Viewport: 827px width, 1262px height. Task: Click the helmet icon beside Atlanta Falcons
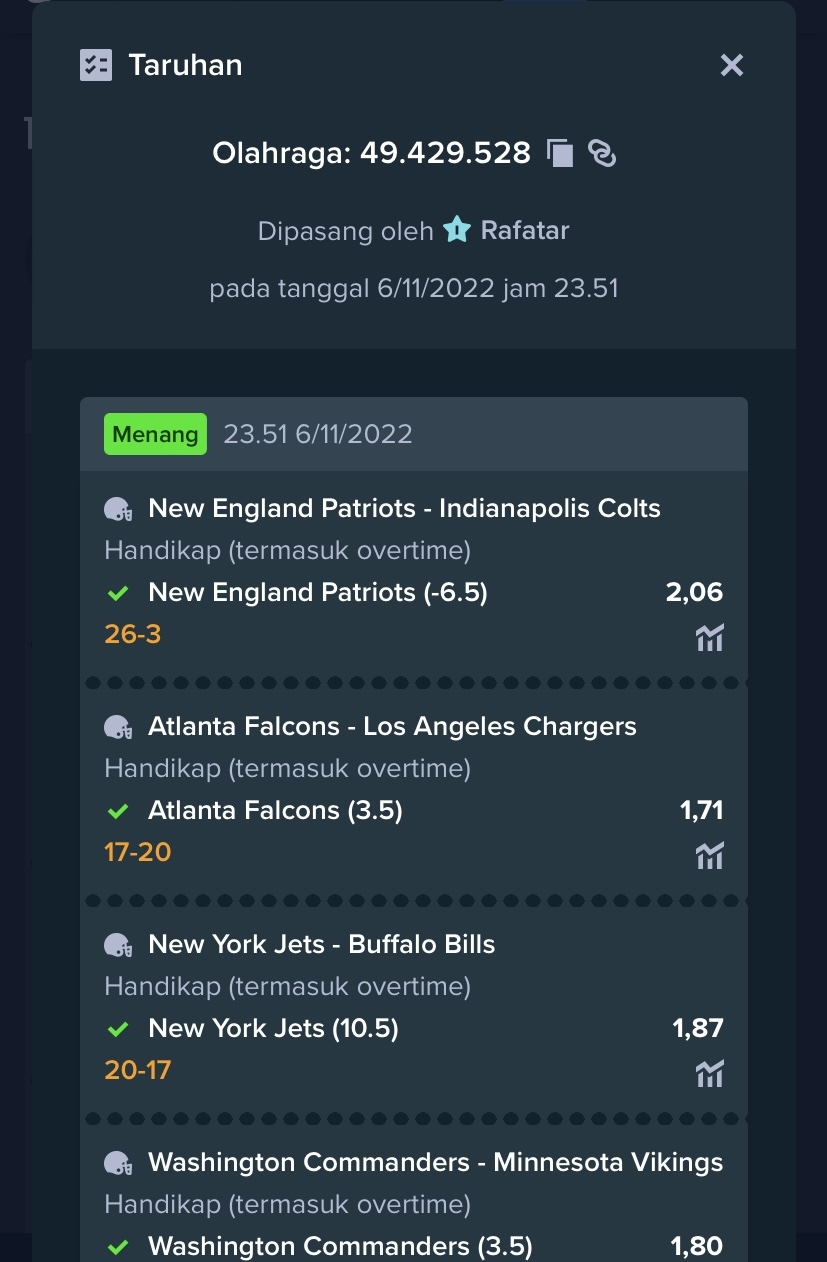tap(118, 727)
